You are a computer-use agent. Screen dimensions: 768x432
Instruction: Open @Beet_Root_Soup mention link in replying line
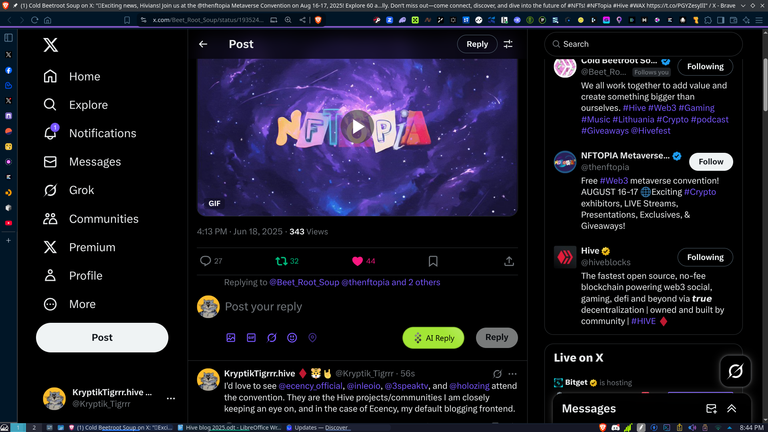coord(304,282)
